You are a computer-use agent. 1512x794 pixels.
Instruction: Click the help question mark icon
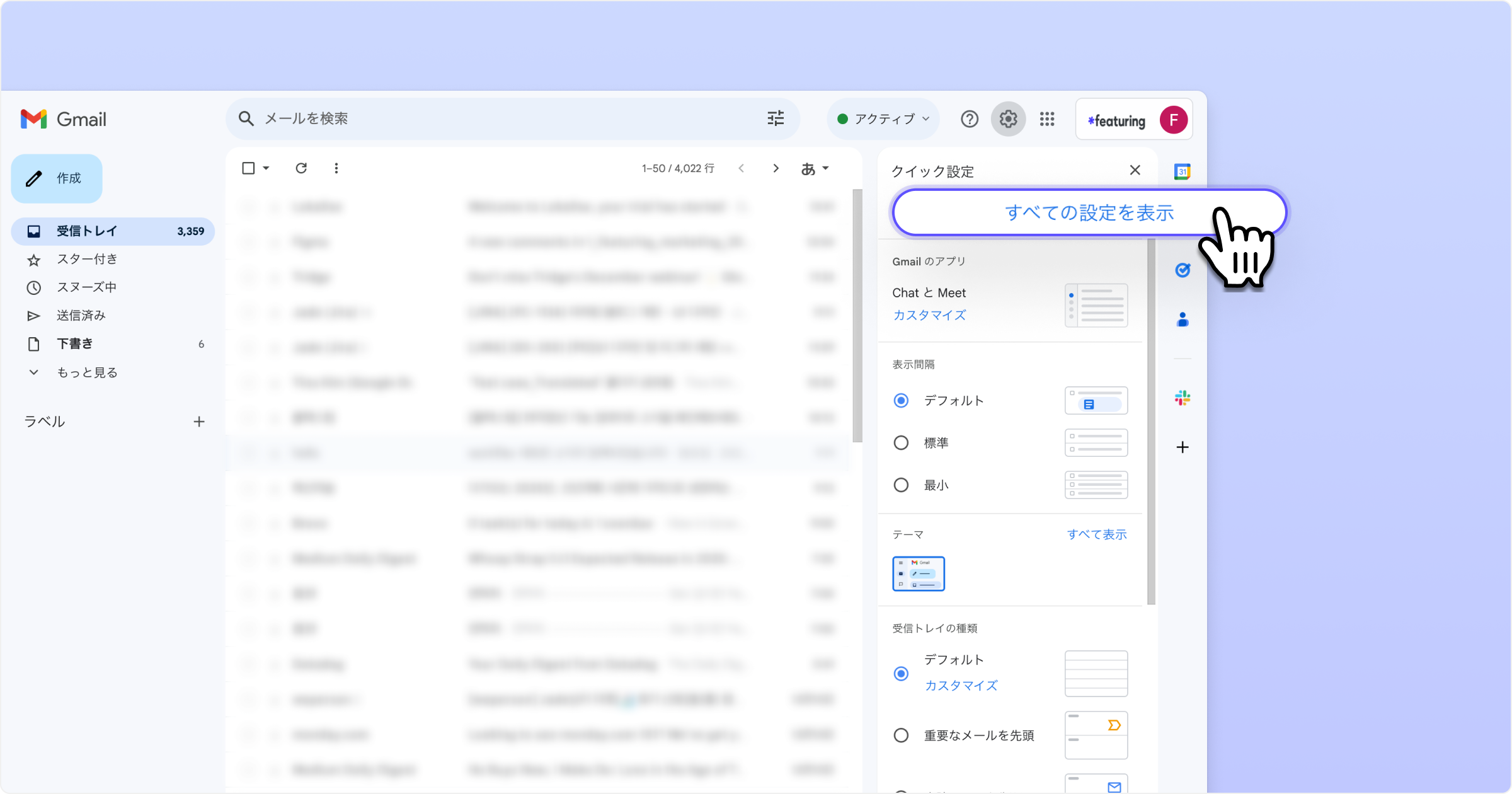[970, 119]
